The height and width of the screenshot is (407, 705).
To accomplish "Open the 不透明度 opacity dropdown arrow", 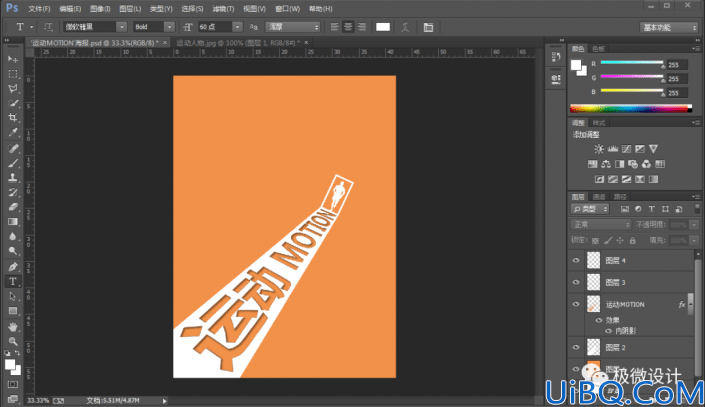I will (x=694, y=224).
